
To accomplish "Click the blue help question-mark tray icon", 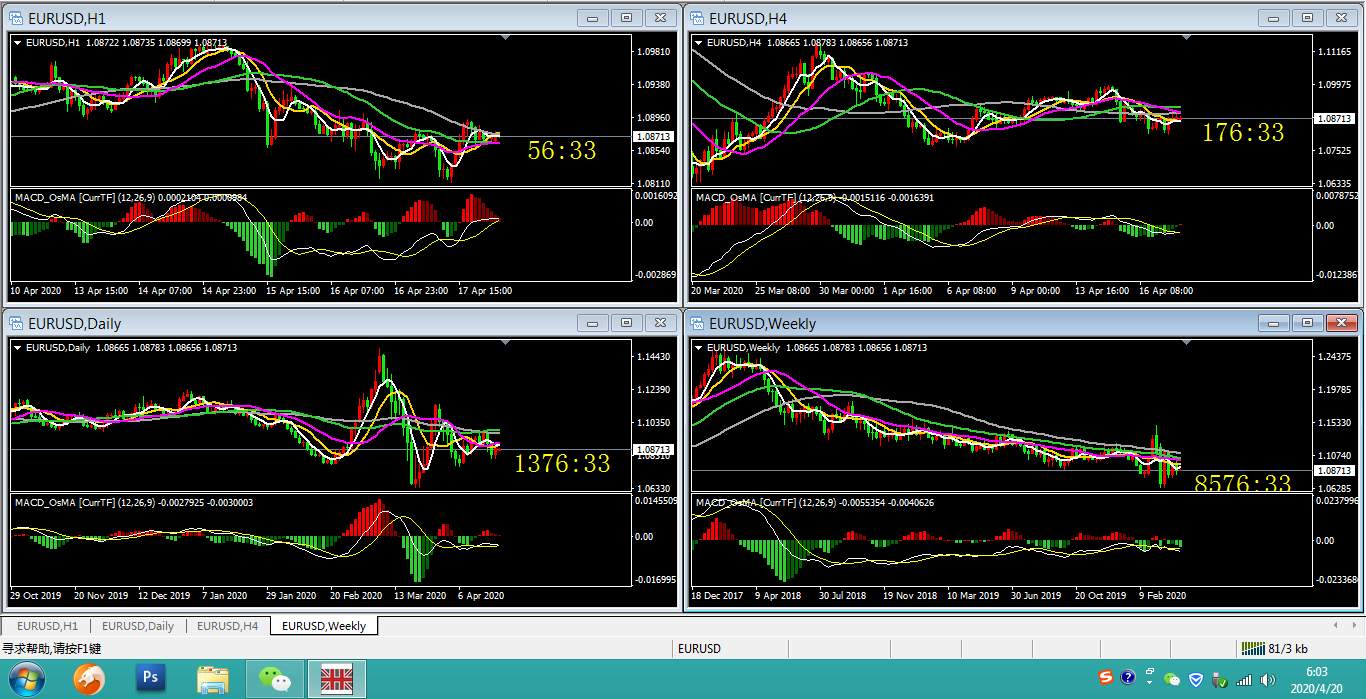I will (x=1128, y=678).
